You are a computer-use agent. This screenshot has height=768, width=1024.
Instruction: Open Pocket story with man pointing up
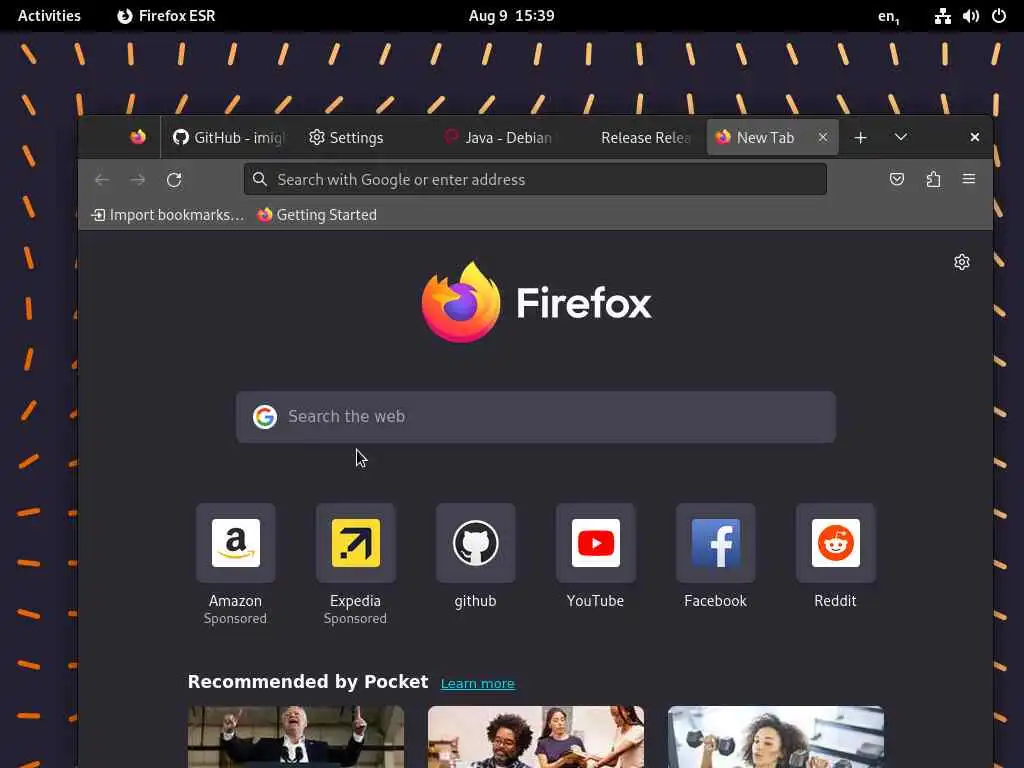coord(296,737)
